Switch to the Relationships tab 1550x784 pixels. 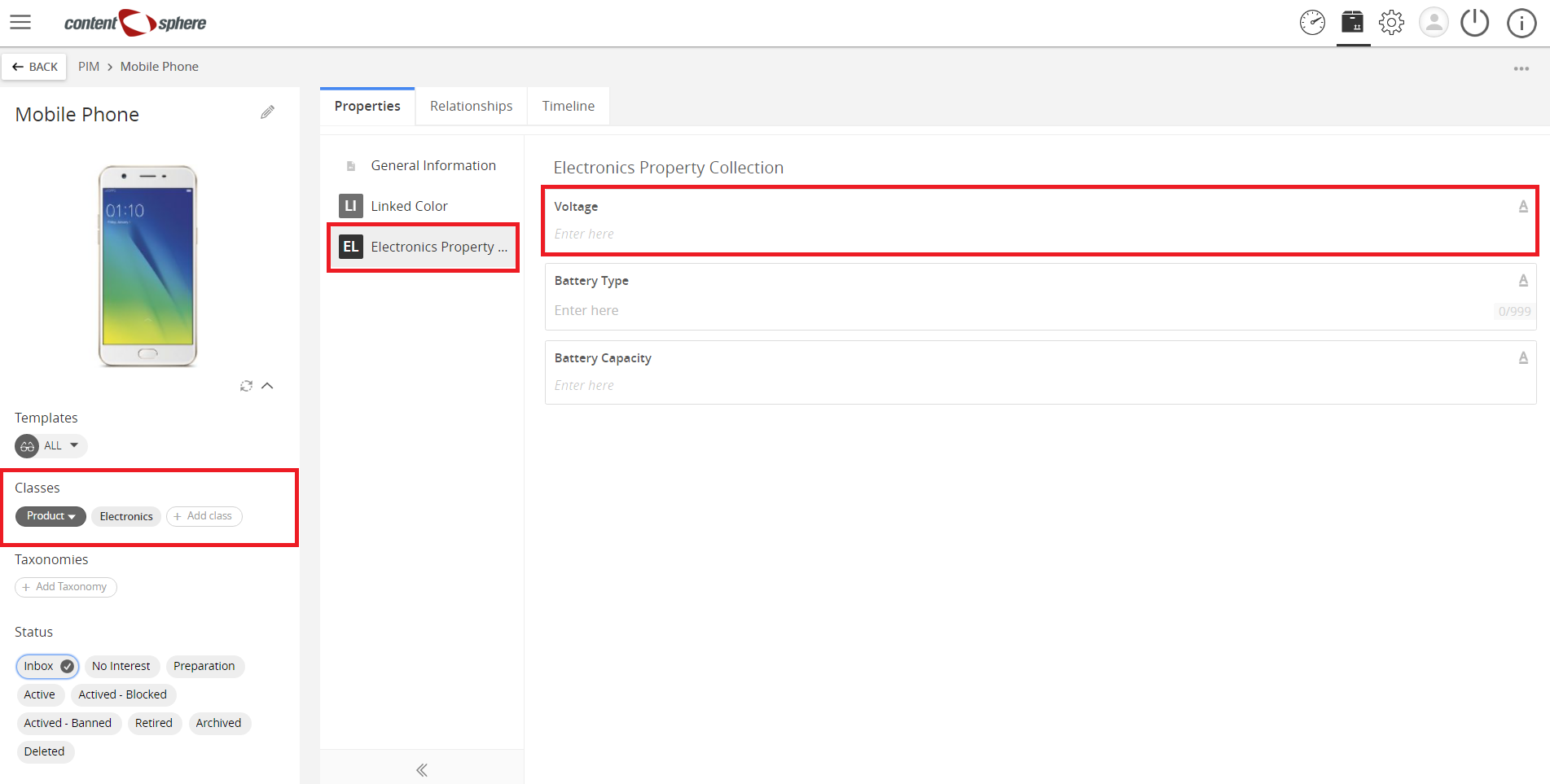coord(472,107)
